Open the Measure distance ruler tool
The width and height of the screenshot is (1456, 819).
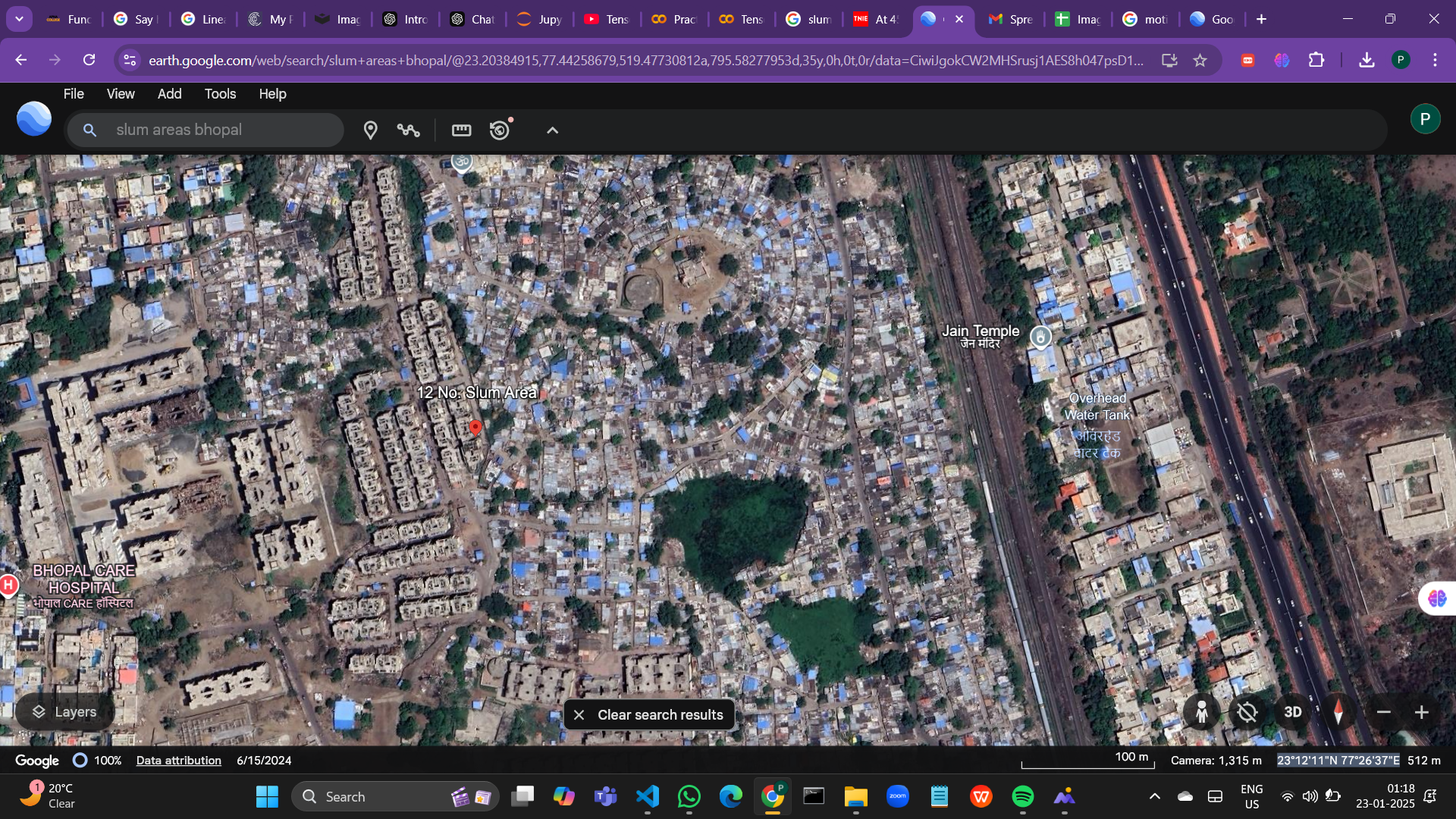(x=461, y=130)
